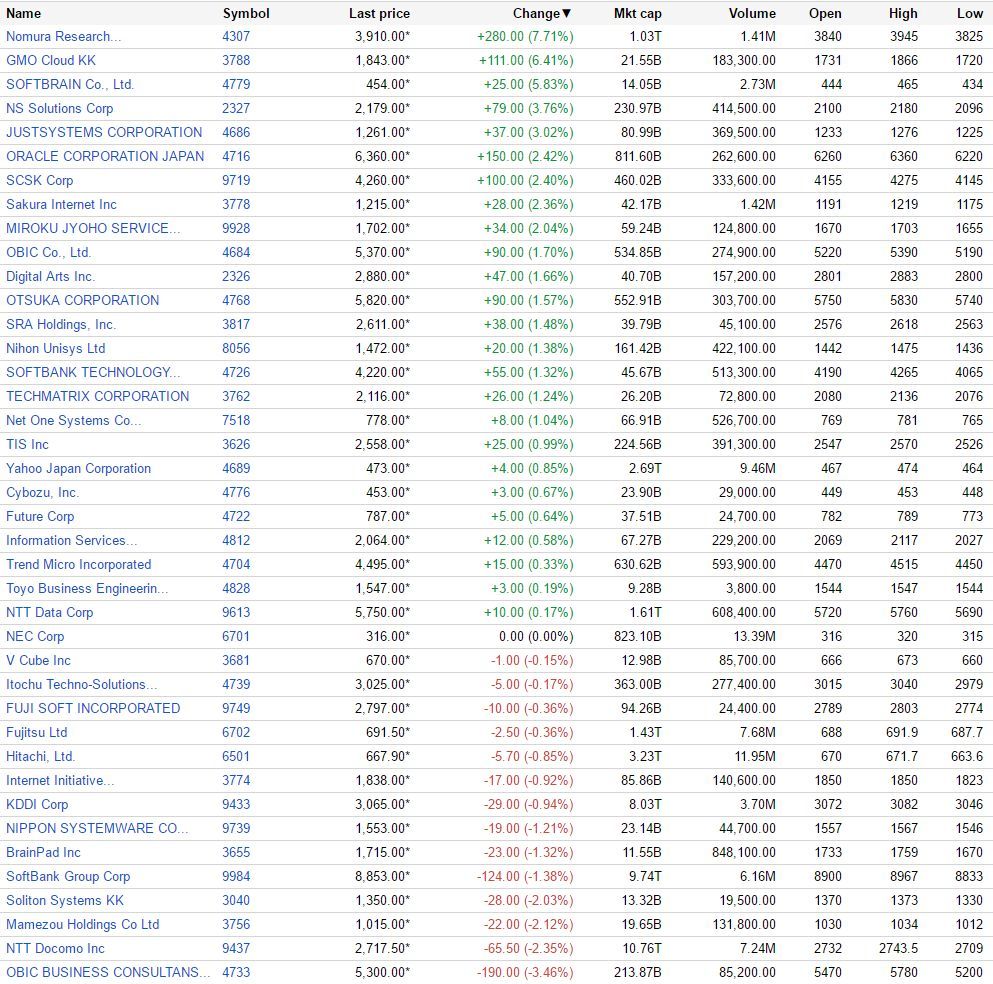Open KDDI Corp link
993x984 pixels.
pyautogui.click(x=37, y=806)
